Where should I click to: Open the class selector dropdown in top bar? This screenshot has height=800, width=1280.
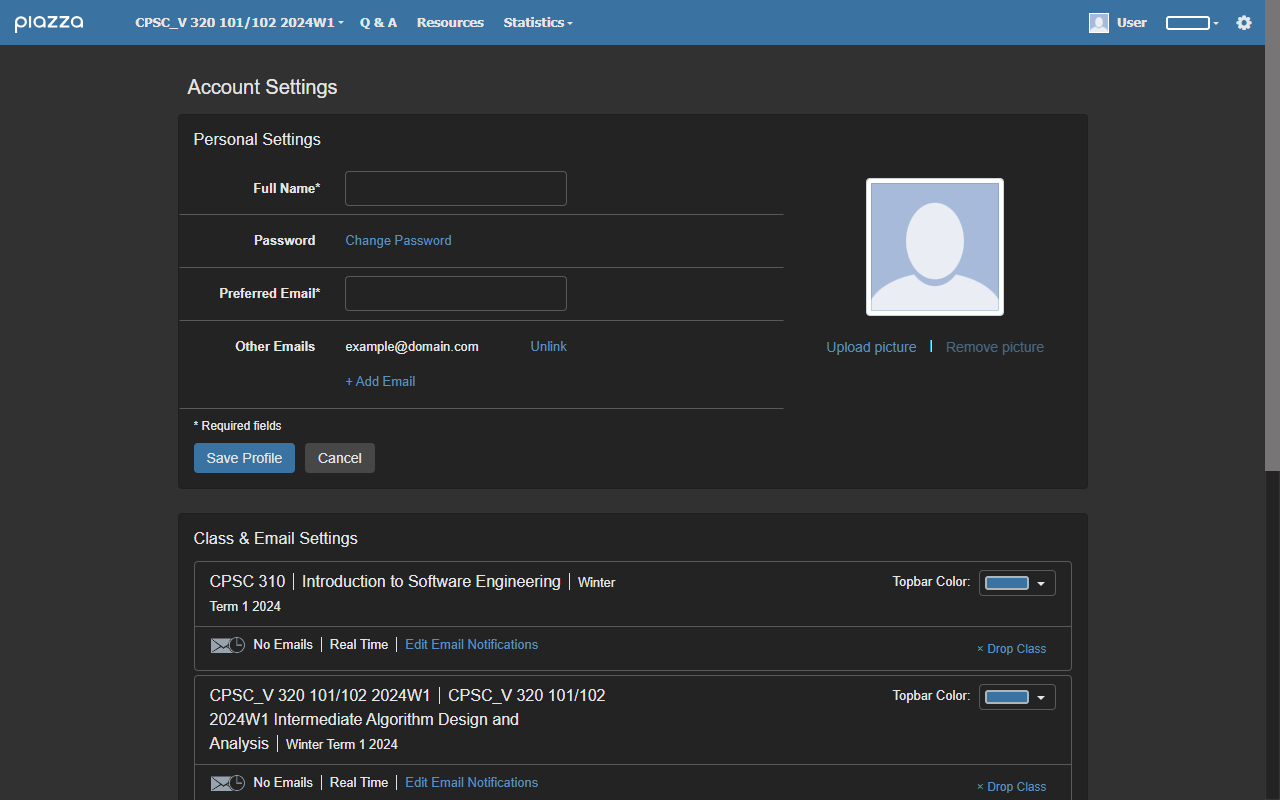coord(239,22)
